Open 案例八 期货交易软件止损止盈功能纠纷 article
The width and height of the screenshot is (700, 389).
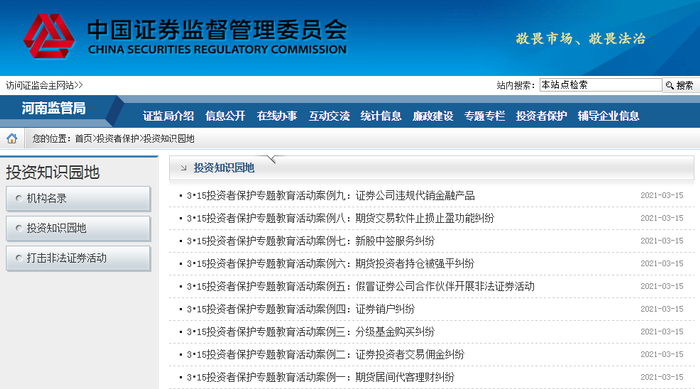(x=340, y=218)
